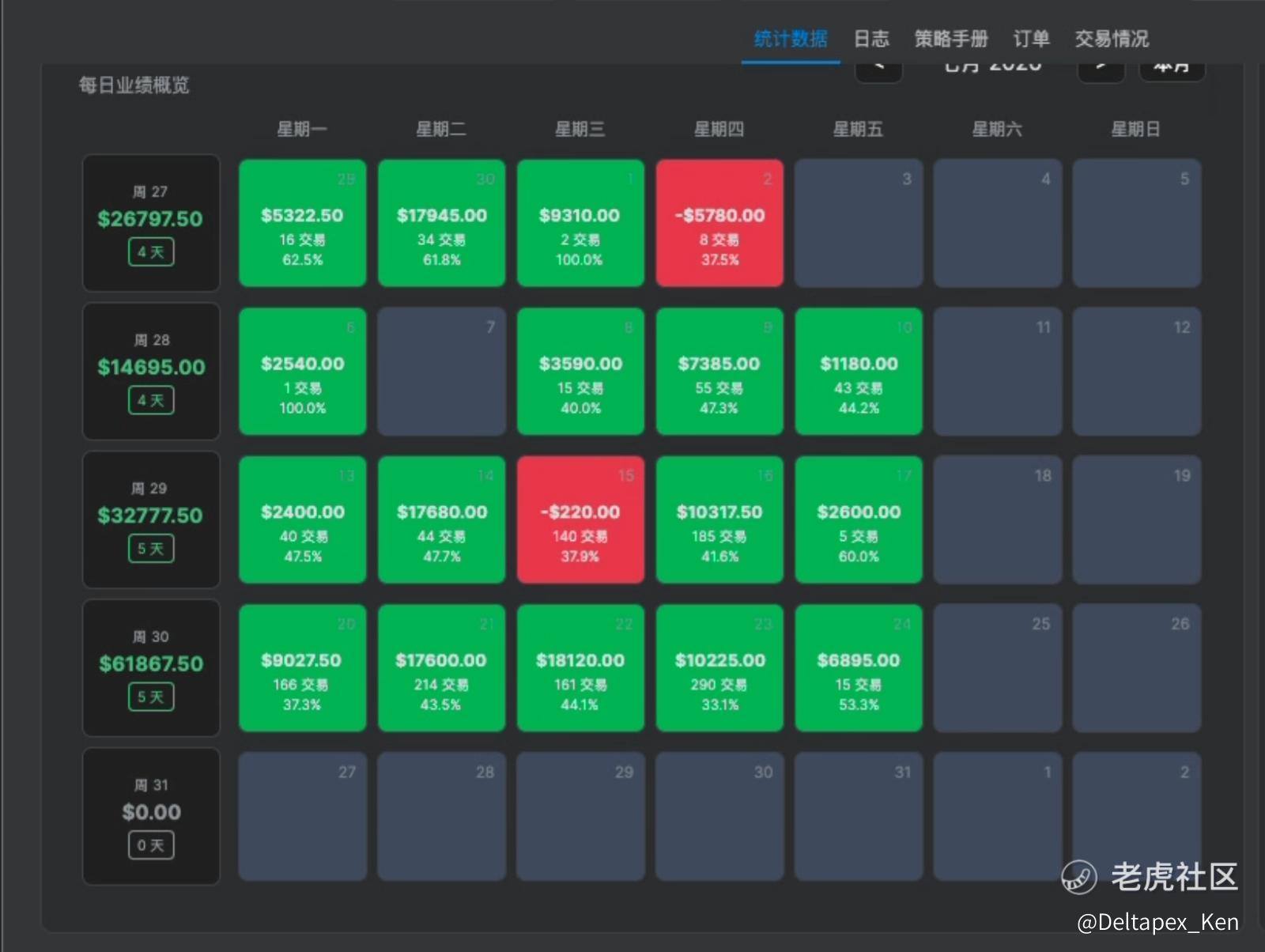Select the day cell showing $10317.50
This screenshot has width=1265, height=952.
coord(719,519)
